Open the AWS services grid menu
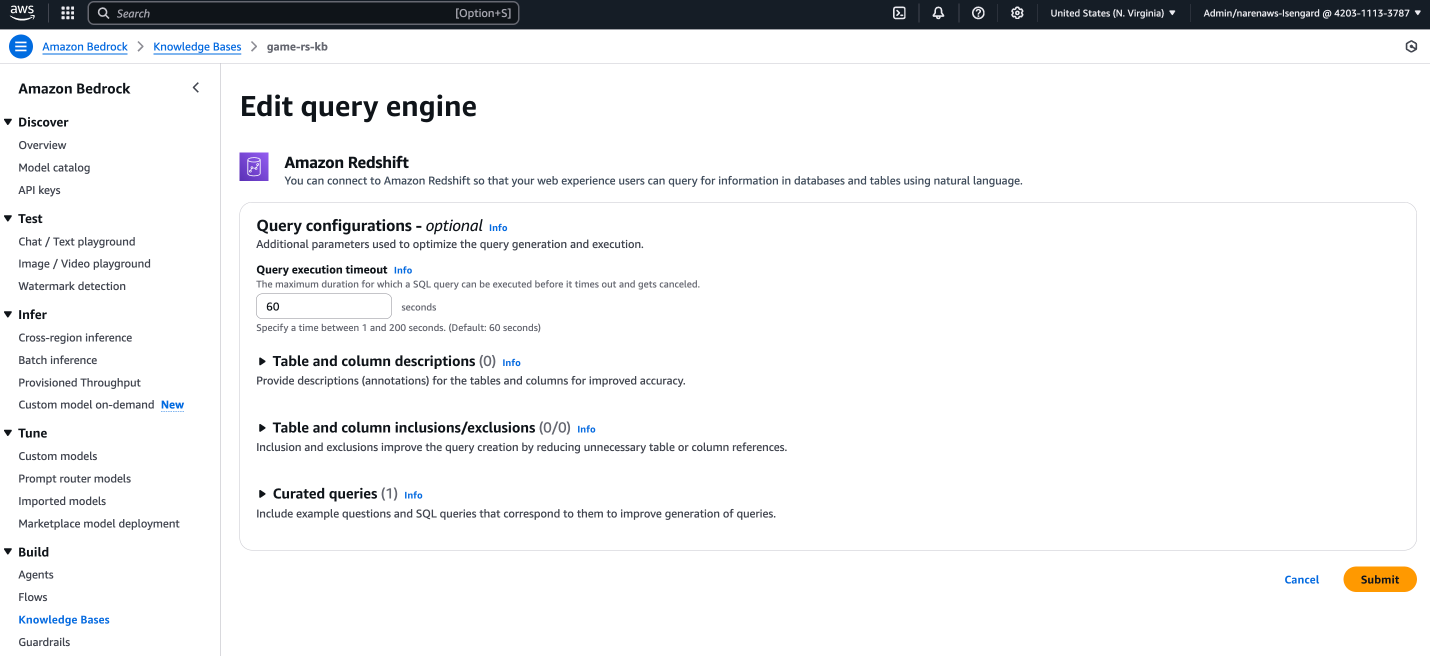 point(66,12)
